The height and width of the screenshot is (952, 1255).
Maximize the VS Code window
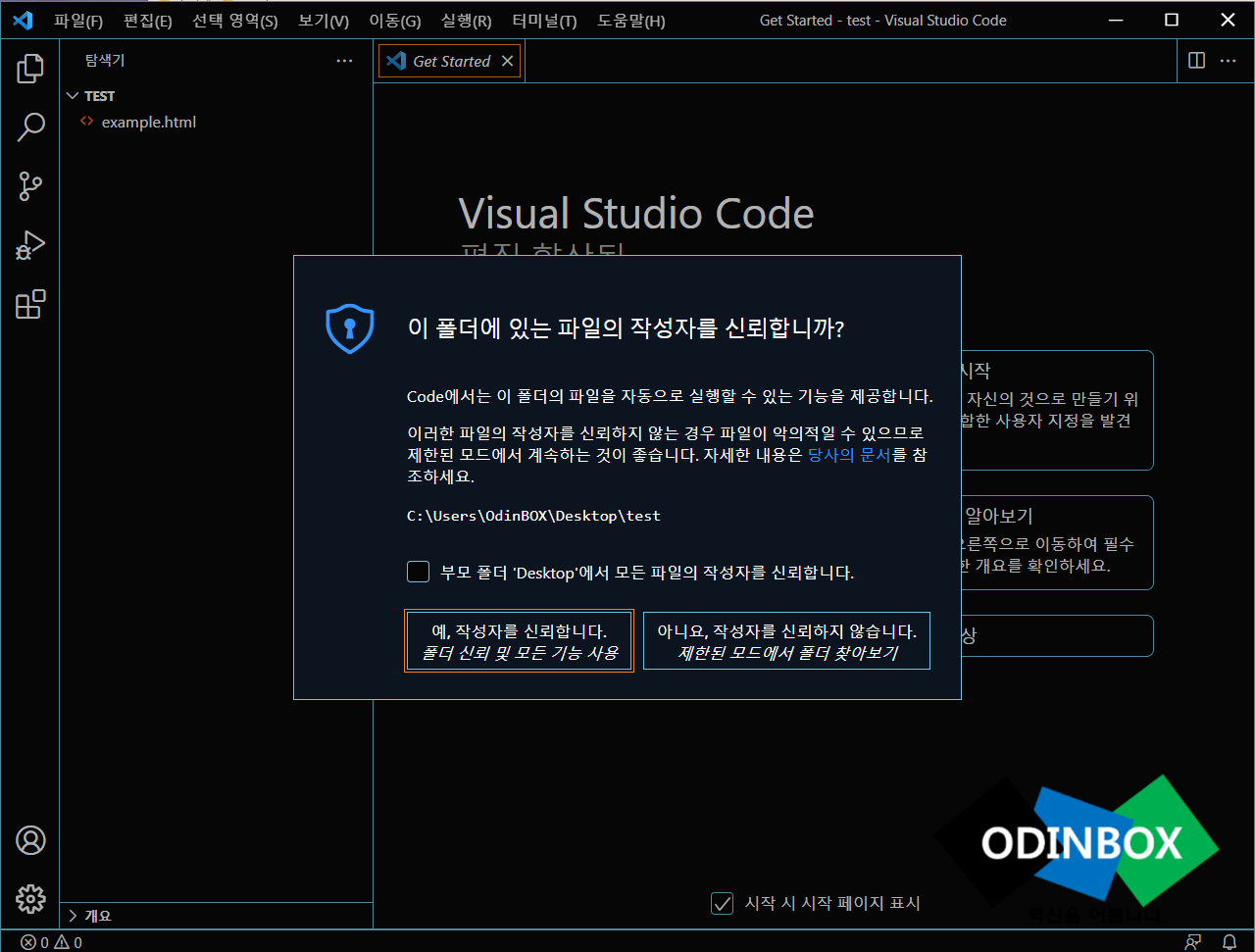[1172, 20]
